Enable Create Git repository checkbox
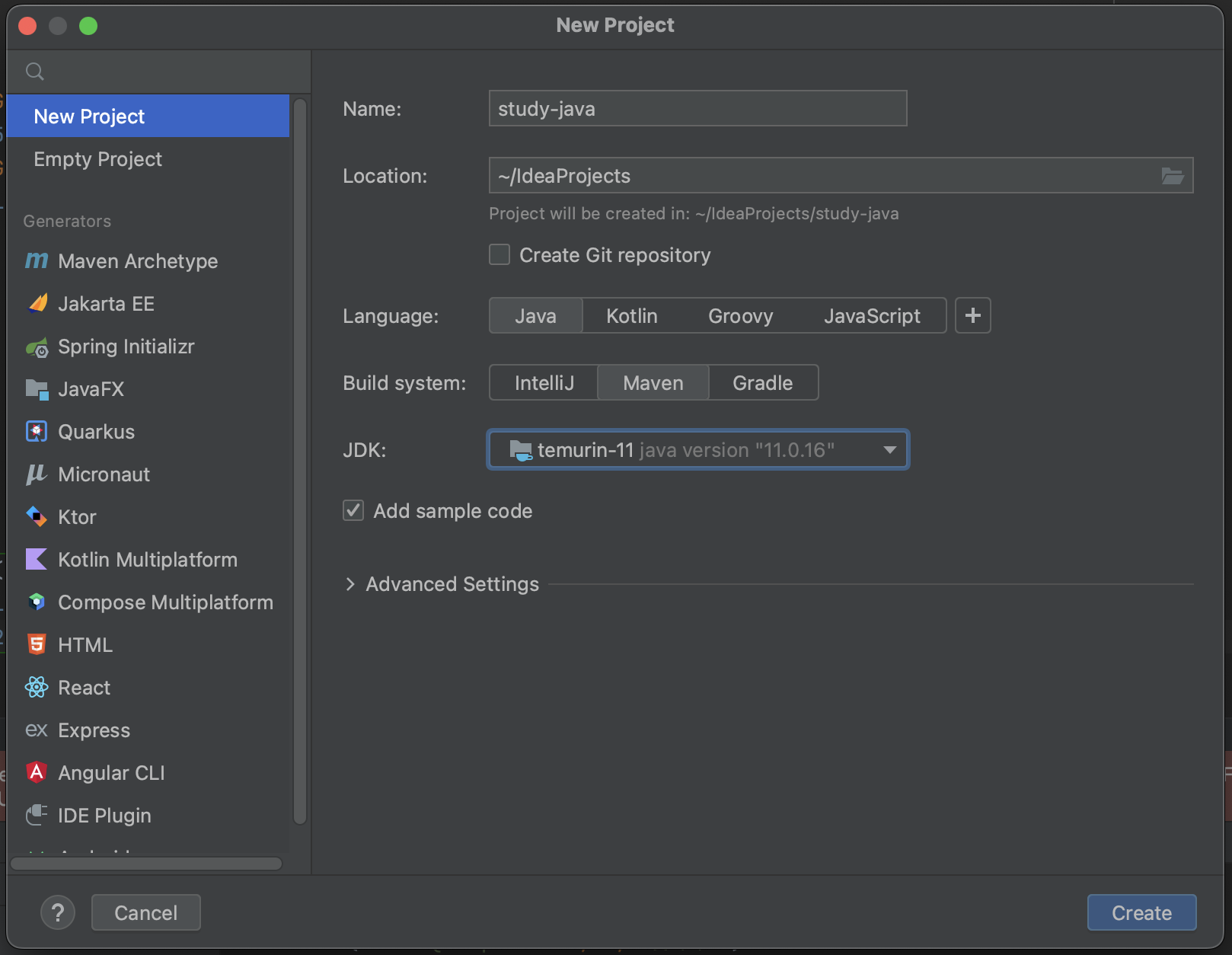 pos(500,254)
